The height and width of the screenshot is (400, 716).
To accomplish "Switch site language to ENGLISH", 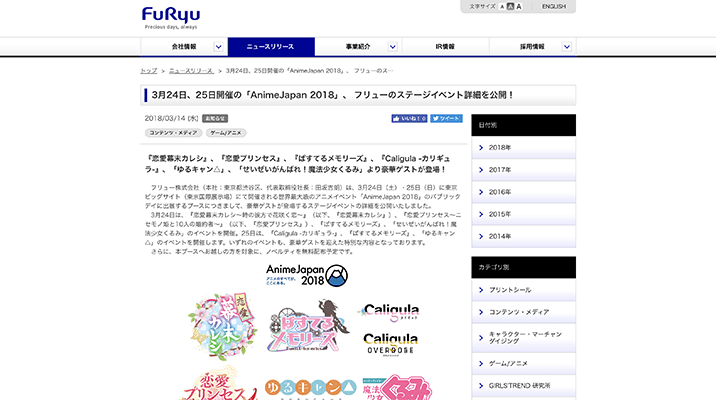I will tap(554, 6).
